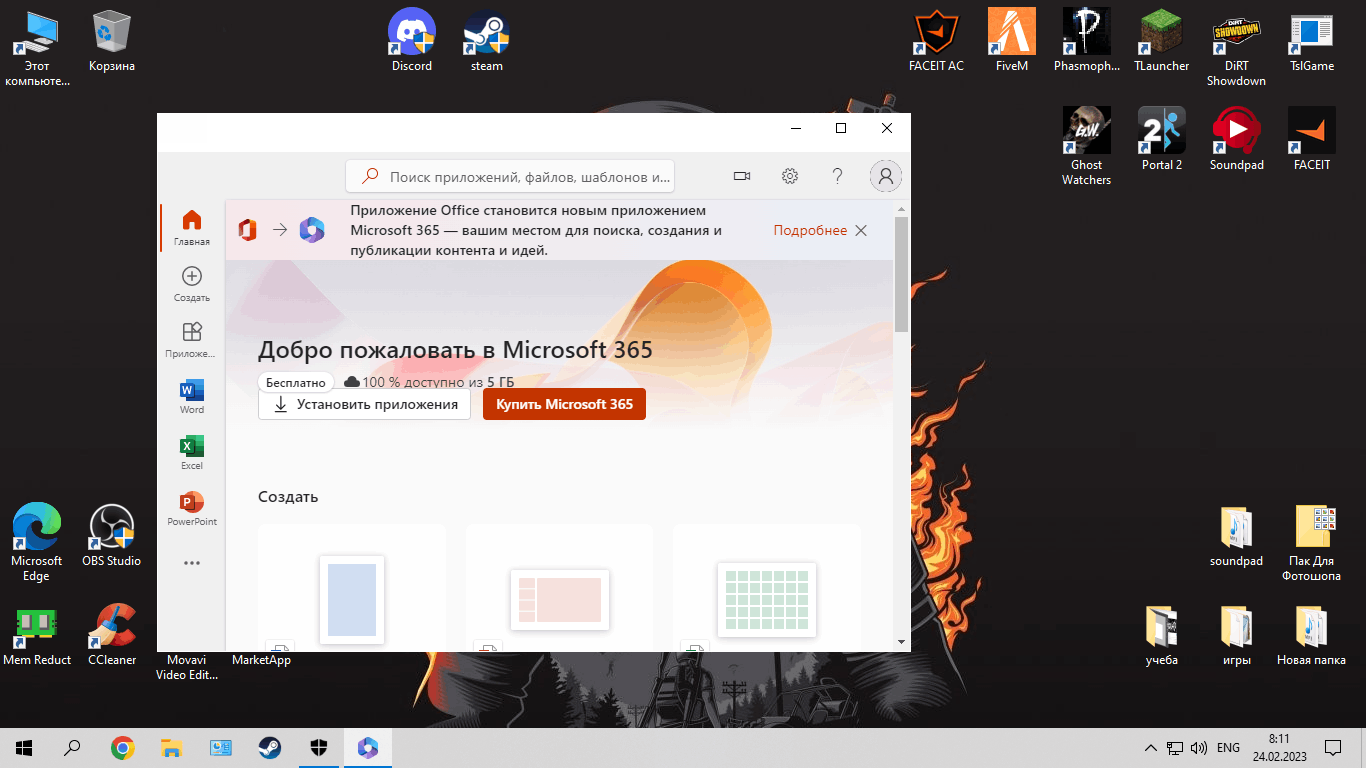
Task: Select the CCleaner desktop icon
Action: 112,635
